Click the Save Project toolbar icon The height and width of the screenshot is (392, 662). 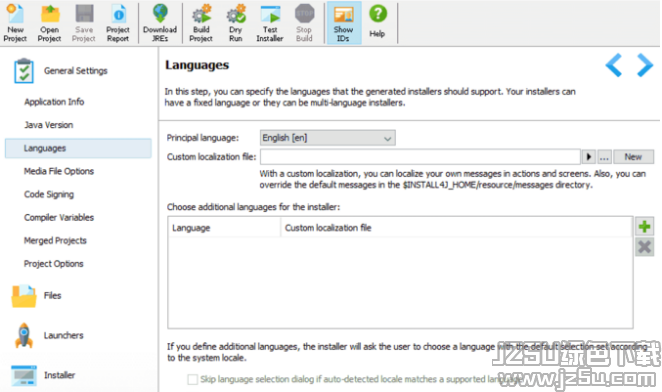pyautogui.click(x=84, y=23)
